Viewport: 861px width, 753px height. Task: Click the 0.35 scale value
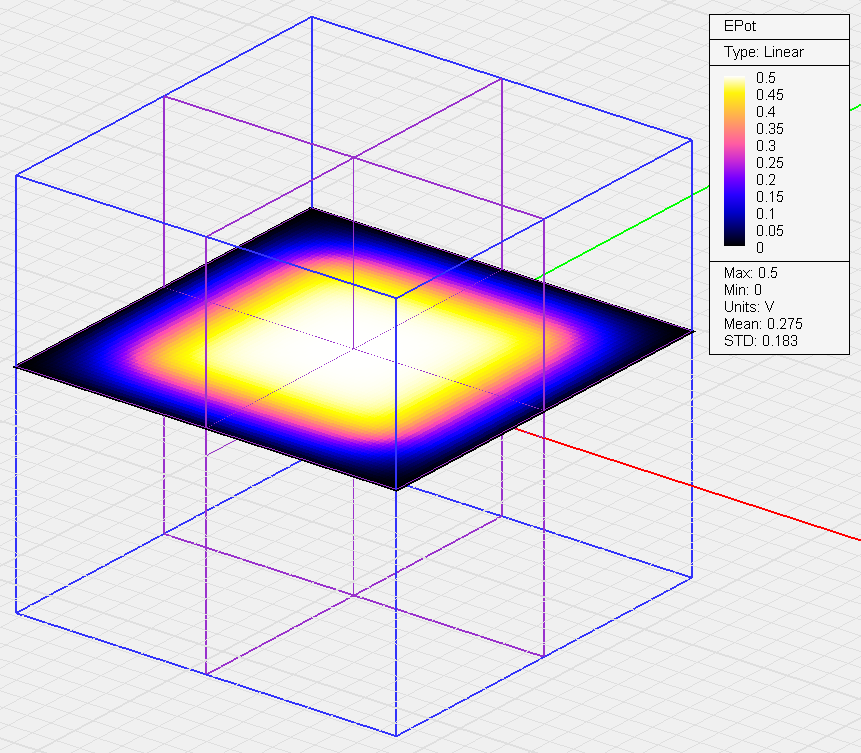tap(769, 129)
